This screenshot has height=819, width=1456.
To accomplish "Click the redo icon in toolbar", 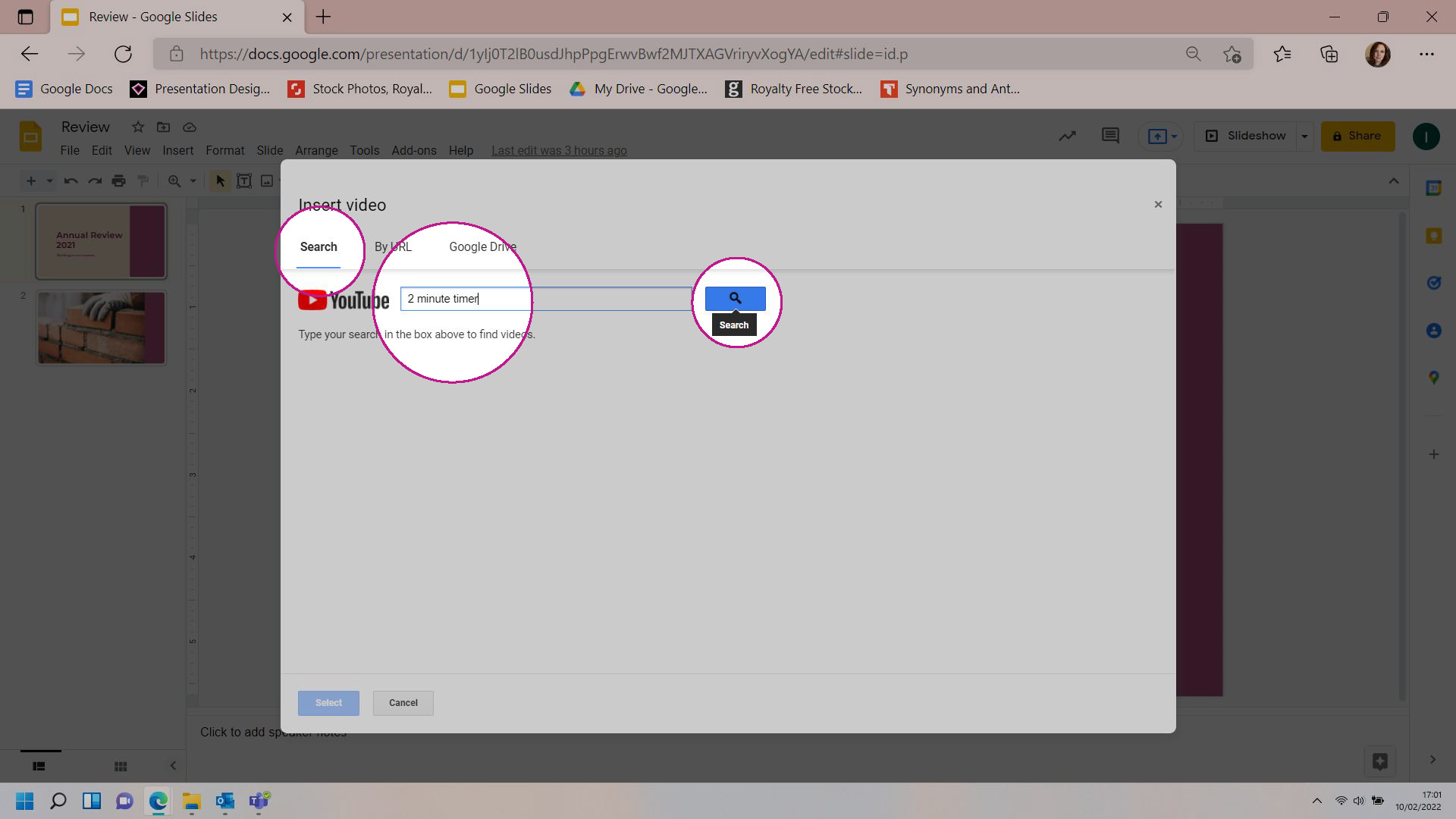I will tap(94, 181).
